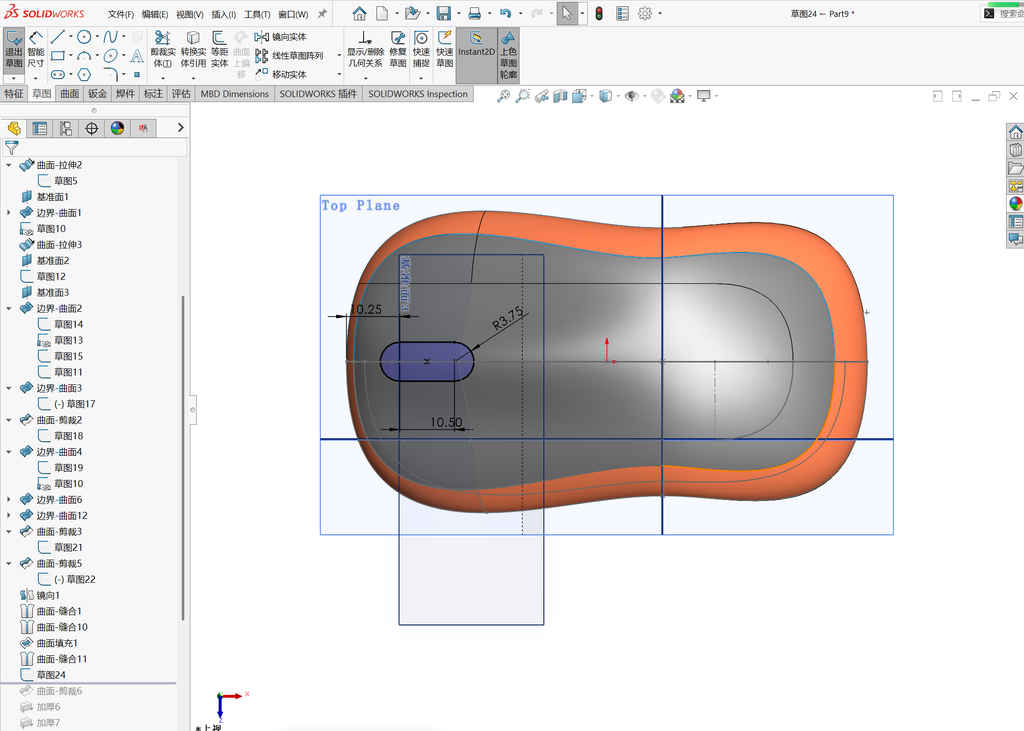The width and height of the screenshot is (1024, 731).
Task: Select the Smart Dimension (智能尺寸) tool
Action: click(36, 50)
